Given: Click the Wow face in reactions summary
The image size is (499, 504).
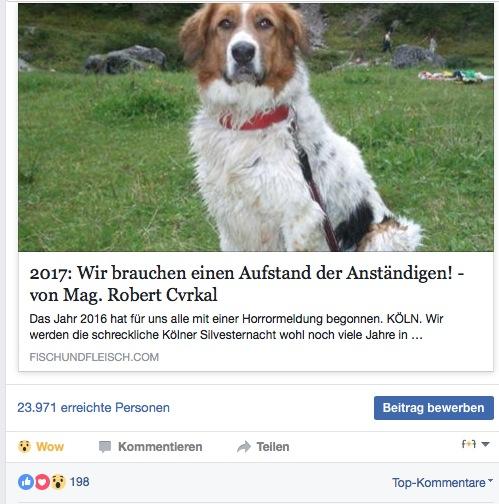Looking at the screenshot, I should pos(58,482).
